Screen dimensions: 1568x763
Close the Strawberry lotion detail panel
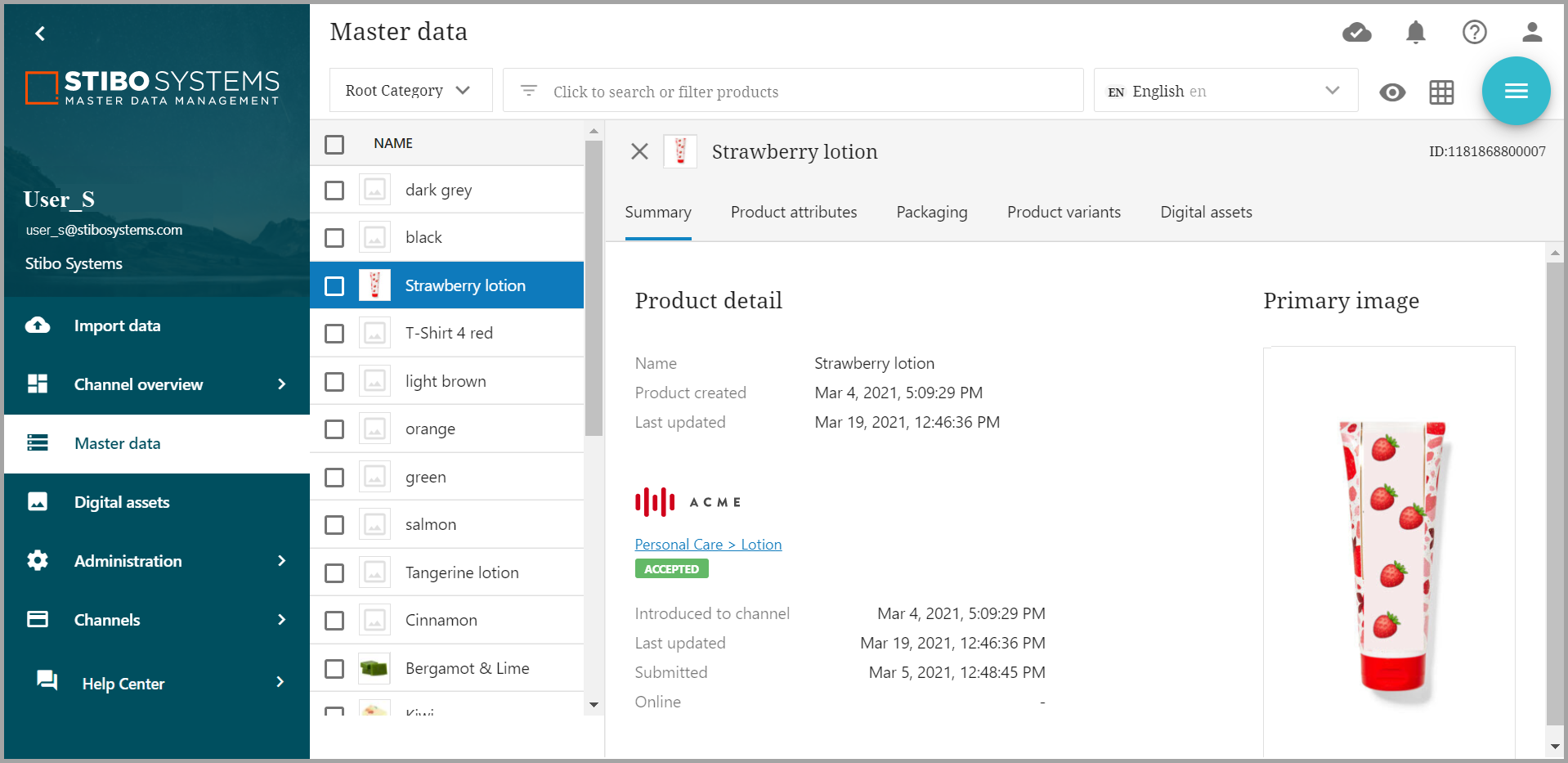point(639,152)
